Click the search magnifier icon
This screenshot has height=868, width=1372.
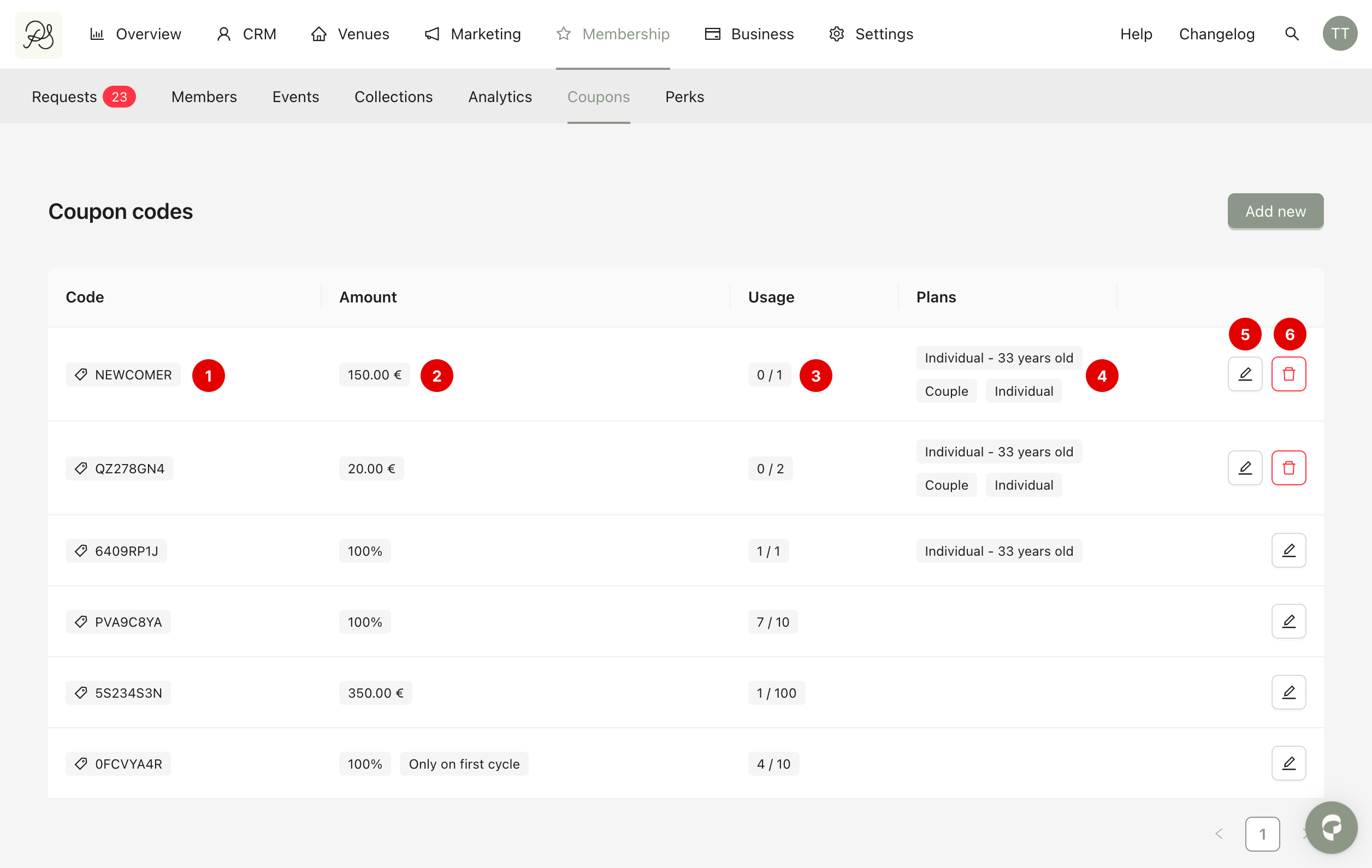[1292, 34]
